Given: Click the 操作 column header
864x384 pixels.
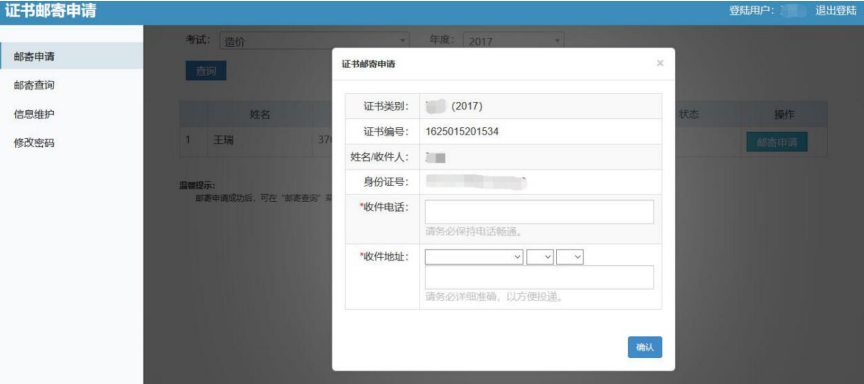Looking at the screenshot, I should coord(784,115).
